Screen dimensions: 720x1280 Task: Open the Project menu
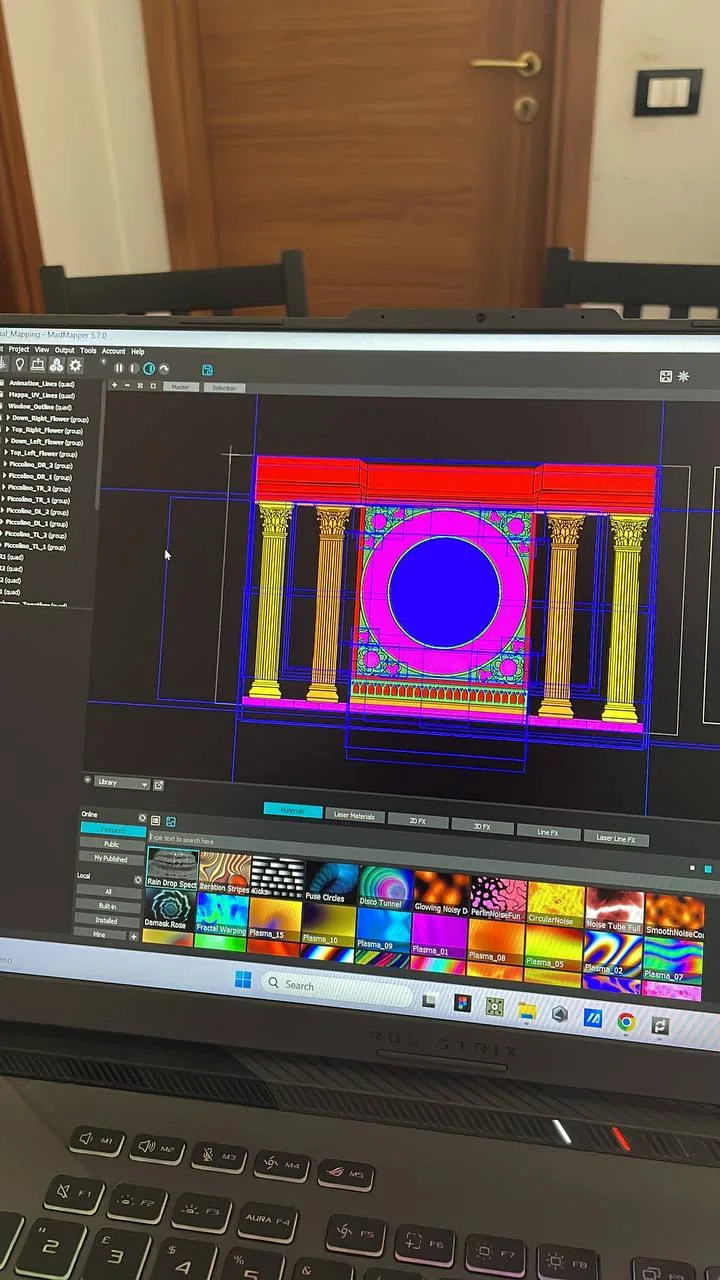tap(19, 350)
